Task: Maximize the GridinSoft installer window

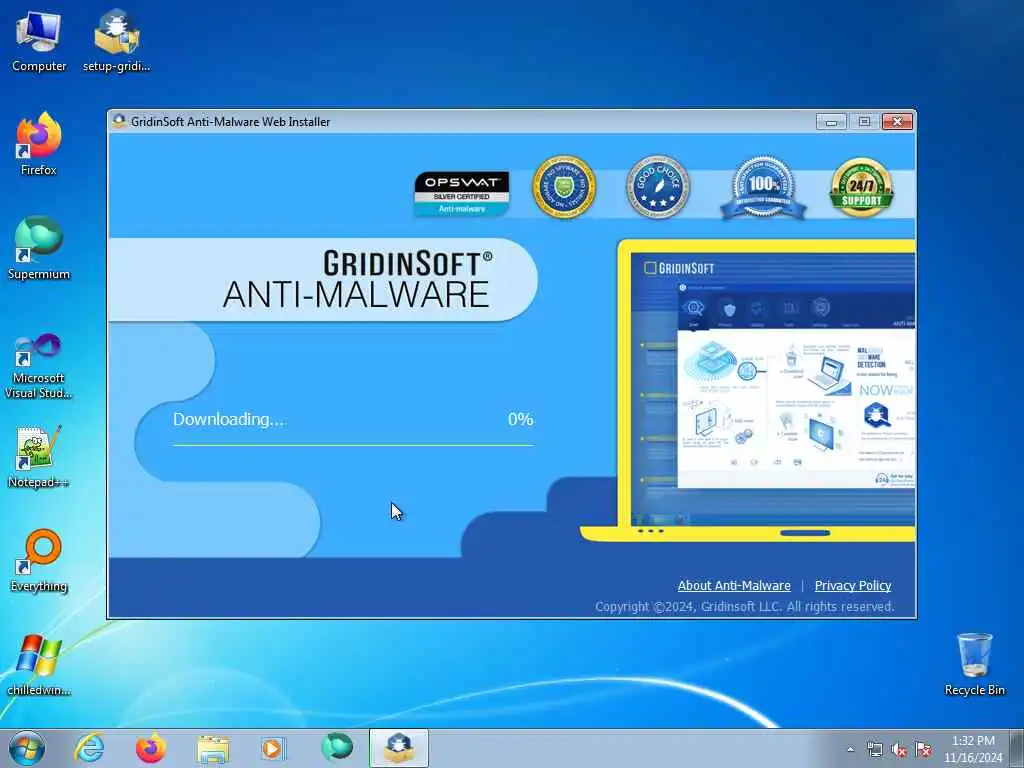Action: pyautogui.click(x=864, y=121)
